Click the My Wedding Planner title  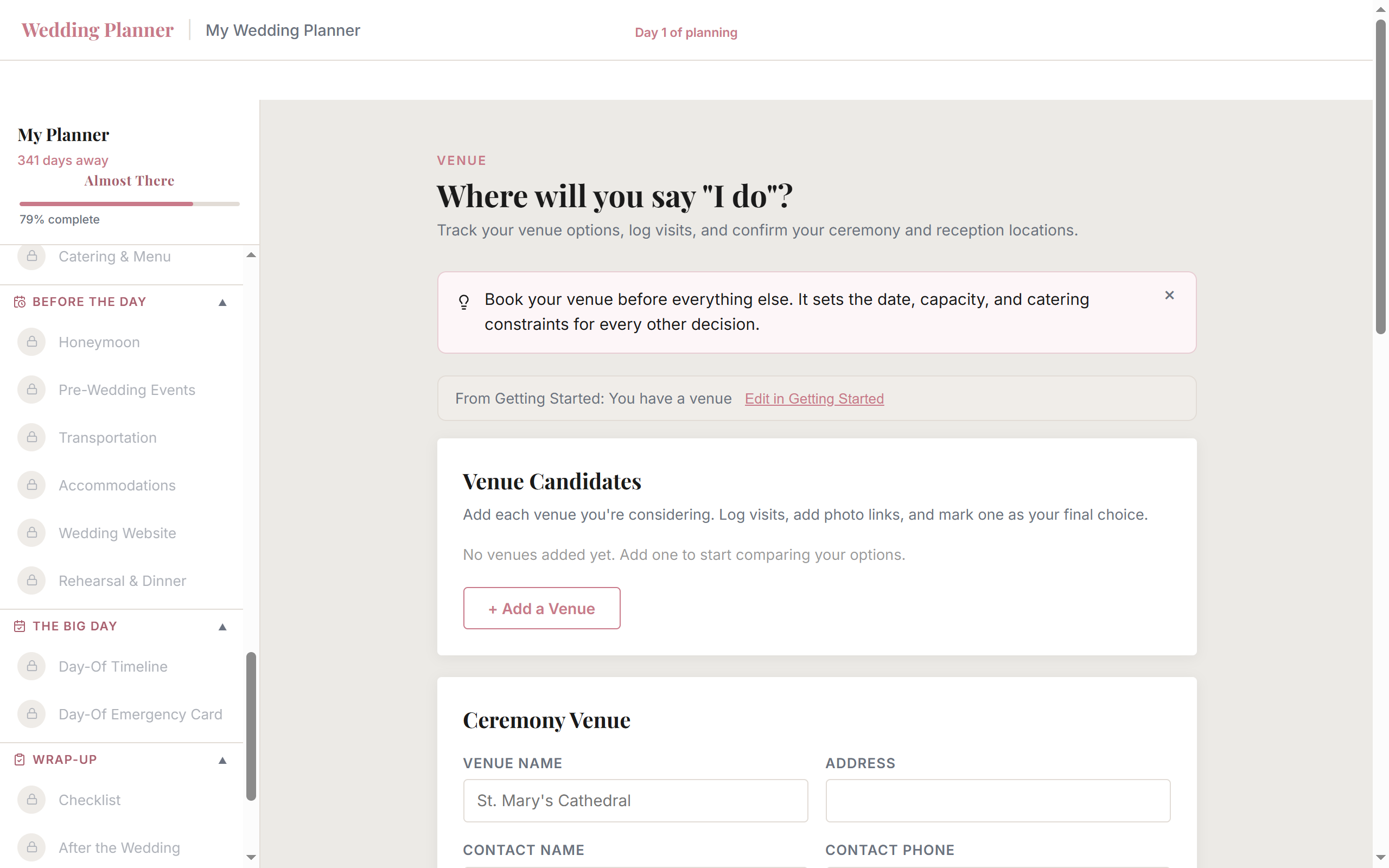[283, 30]
